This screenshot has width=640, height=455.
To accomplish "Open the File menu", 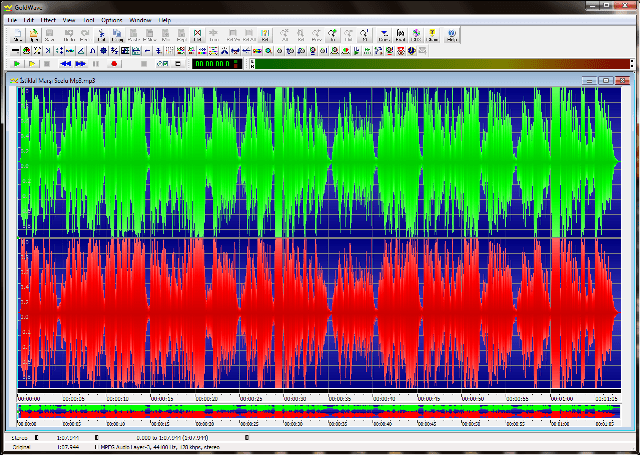I will [x=11, y=20].
